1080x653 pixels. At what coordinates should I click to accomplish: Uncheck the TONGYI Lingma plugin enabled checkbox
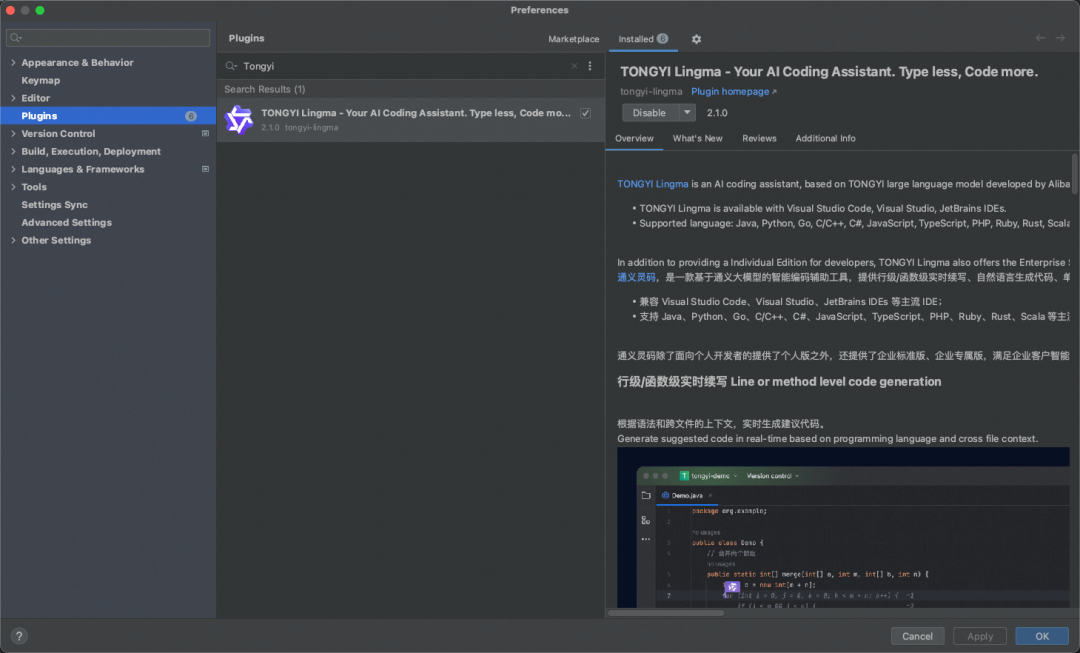coord(585,113)
